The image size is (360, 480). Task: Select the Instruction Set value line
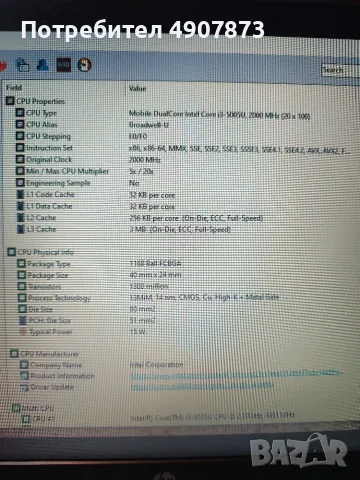[239, 149]
